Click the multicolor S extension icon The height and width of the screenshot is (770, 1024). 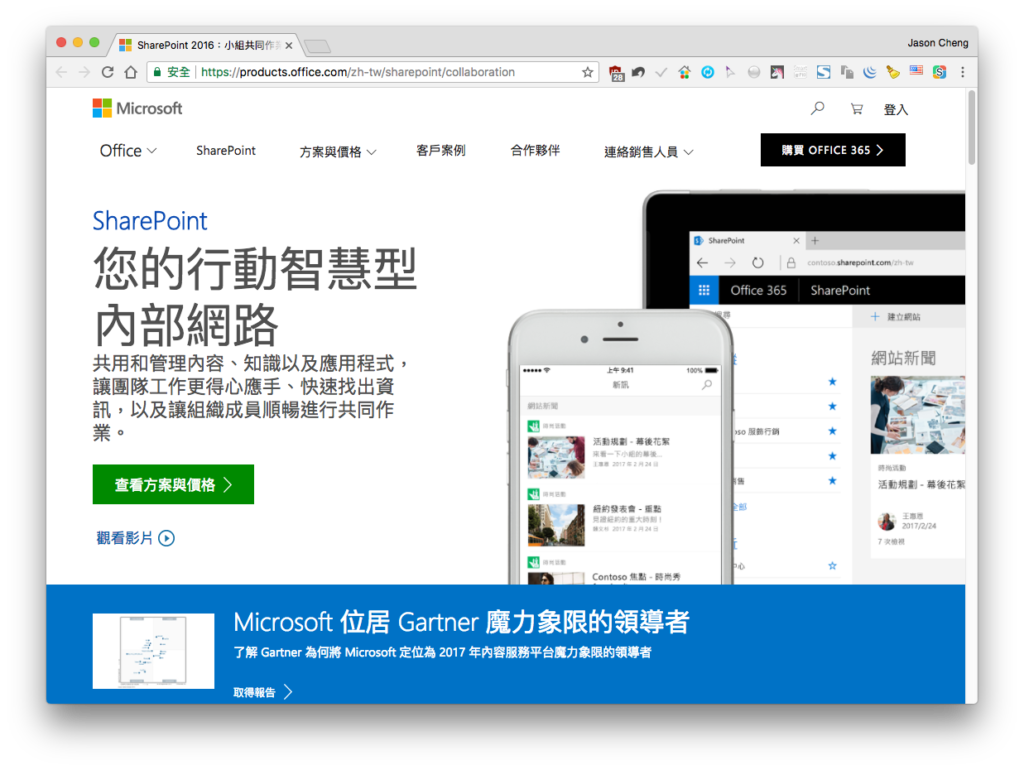[939, 72]
